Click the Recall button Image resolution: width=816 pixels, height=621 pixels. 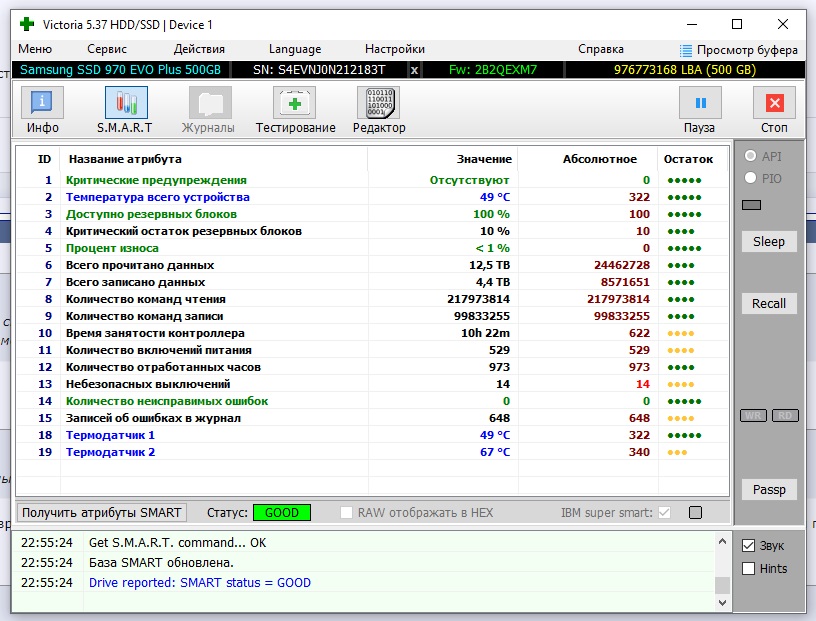(x=768, y=304)
